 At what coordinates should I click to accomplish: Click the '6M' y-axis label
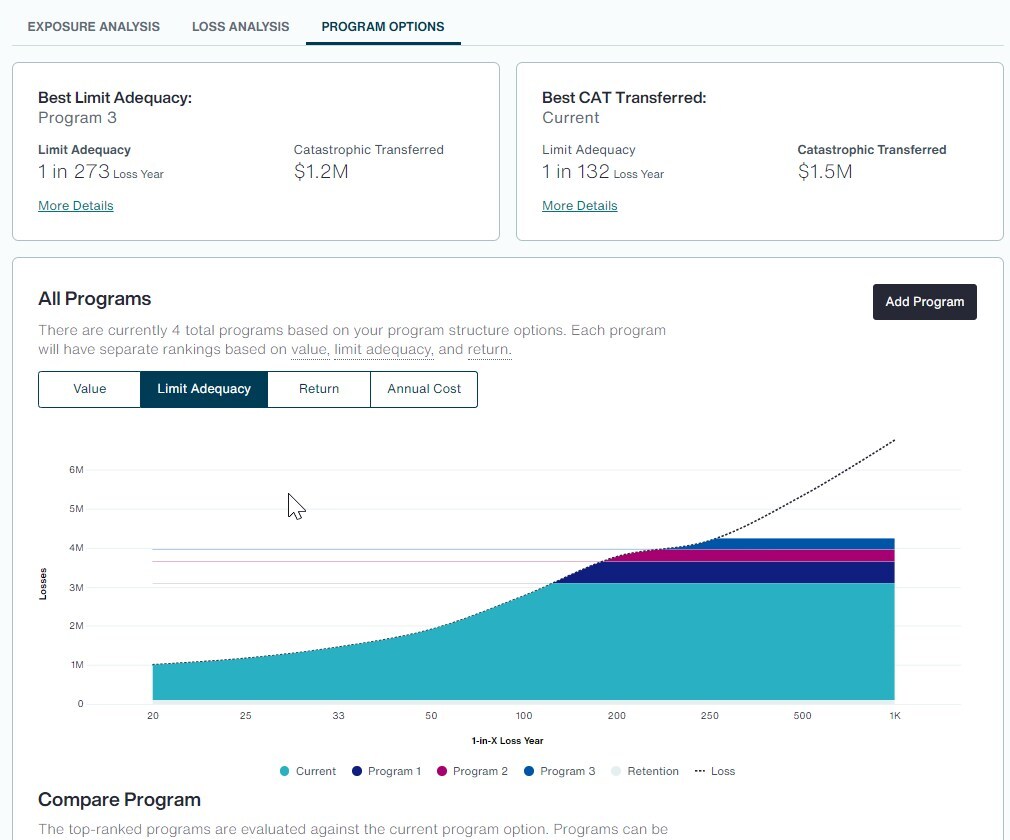click(x=76, y=470)
